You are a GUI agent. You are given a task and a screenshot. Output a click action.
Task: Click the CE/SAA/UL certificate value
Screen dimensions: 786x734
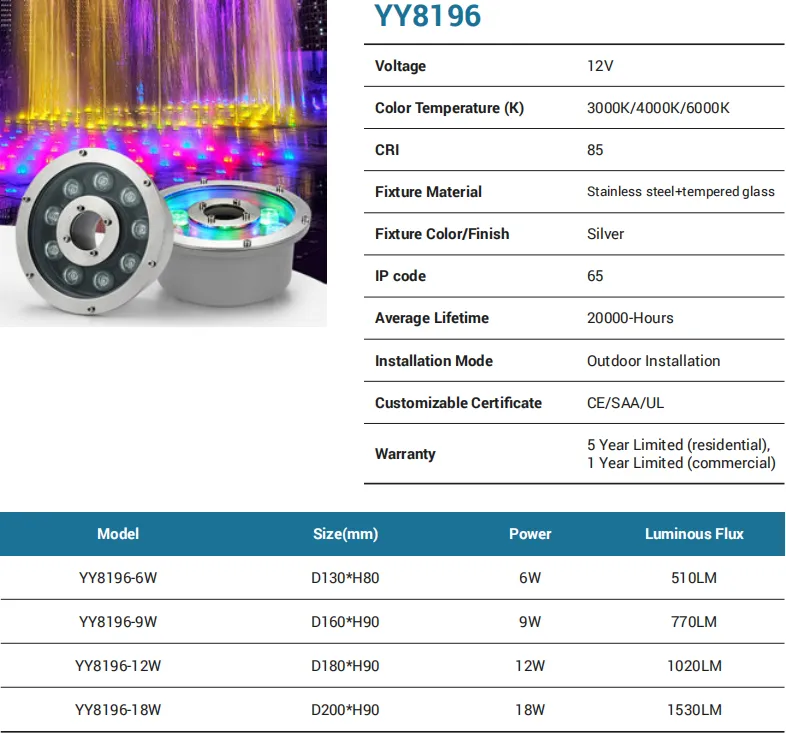click(x=625, y=403)
